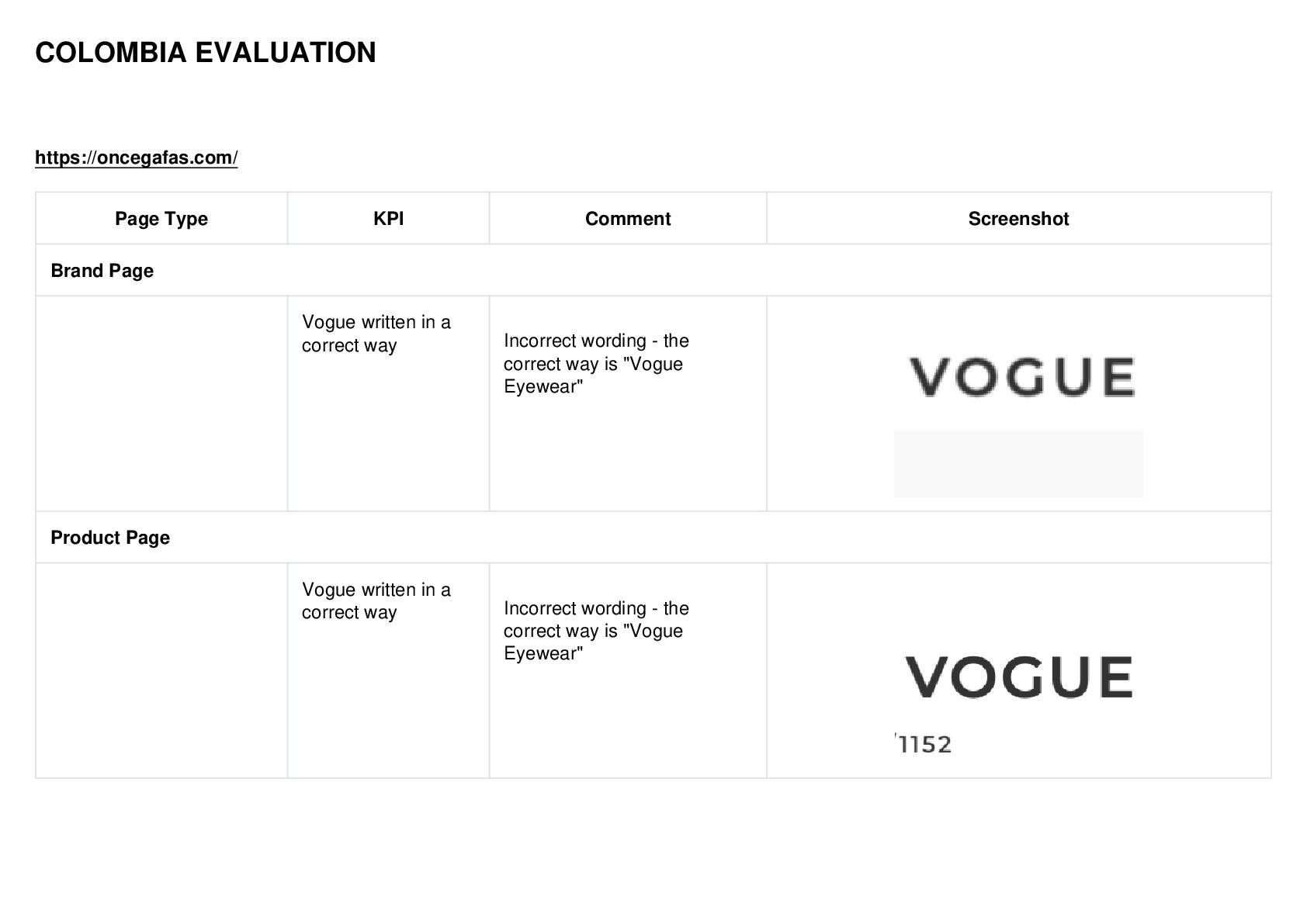1307x924 pixels.
Task: Click the Product Page comment about Vogue Eyewear
Action: (x=596, y=631)
